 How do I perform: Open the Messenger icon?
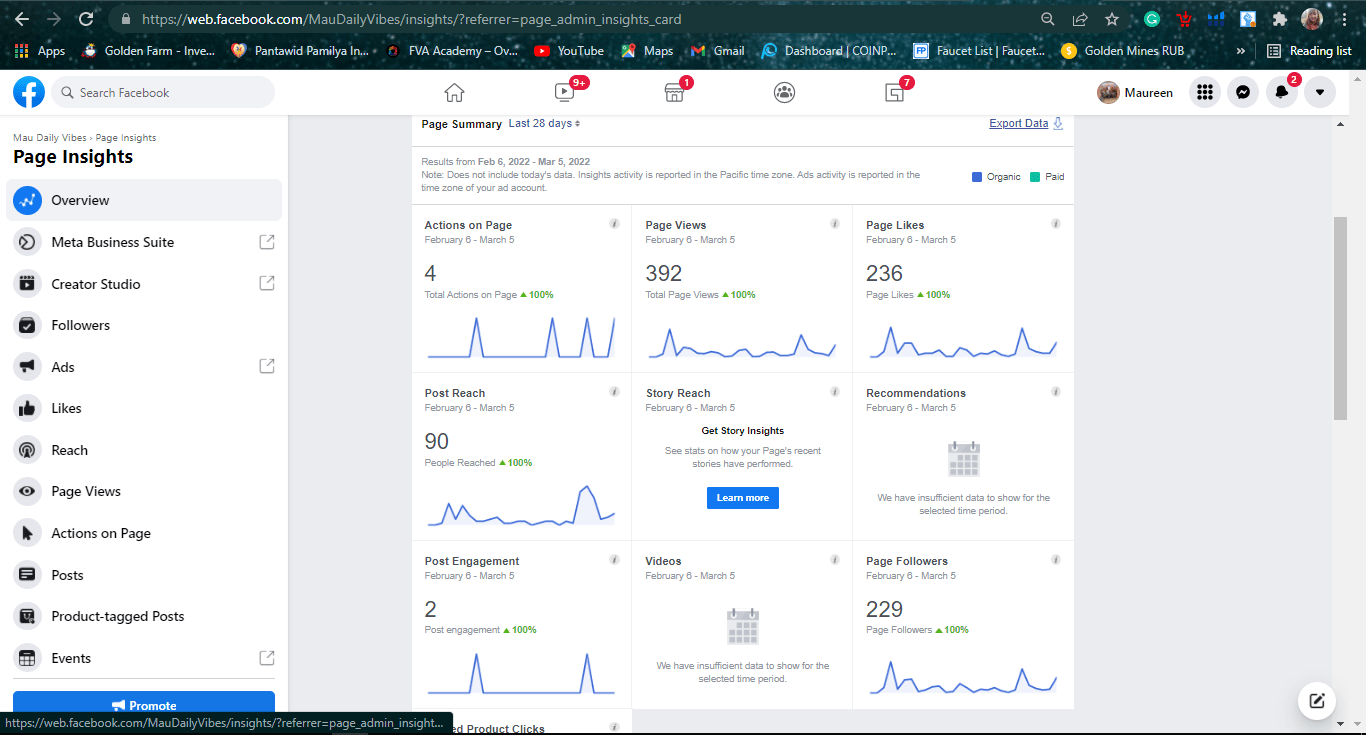[1243, 92]
